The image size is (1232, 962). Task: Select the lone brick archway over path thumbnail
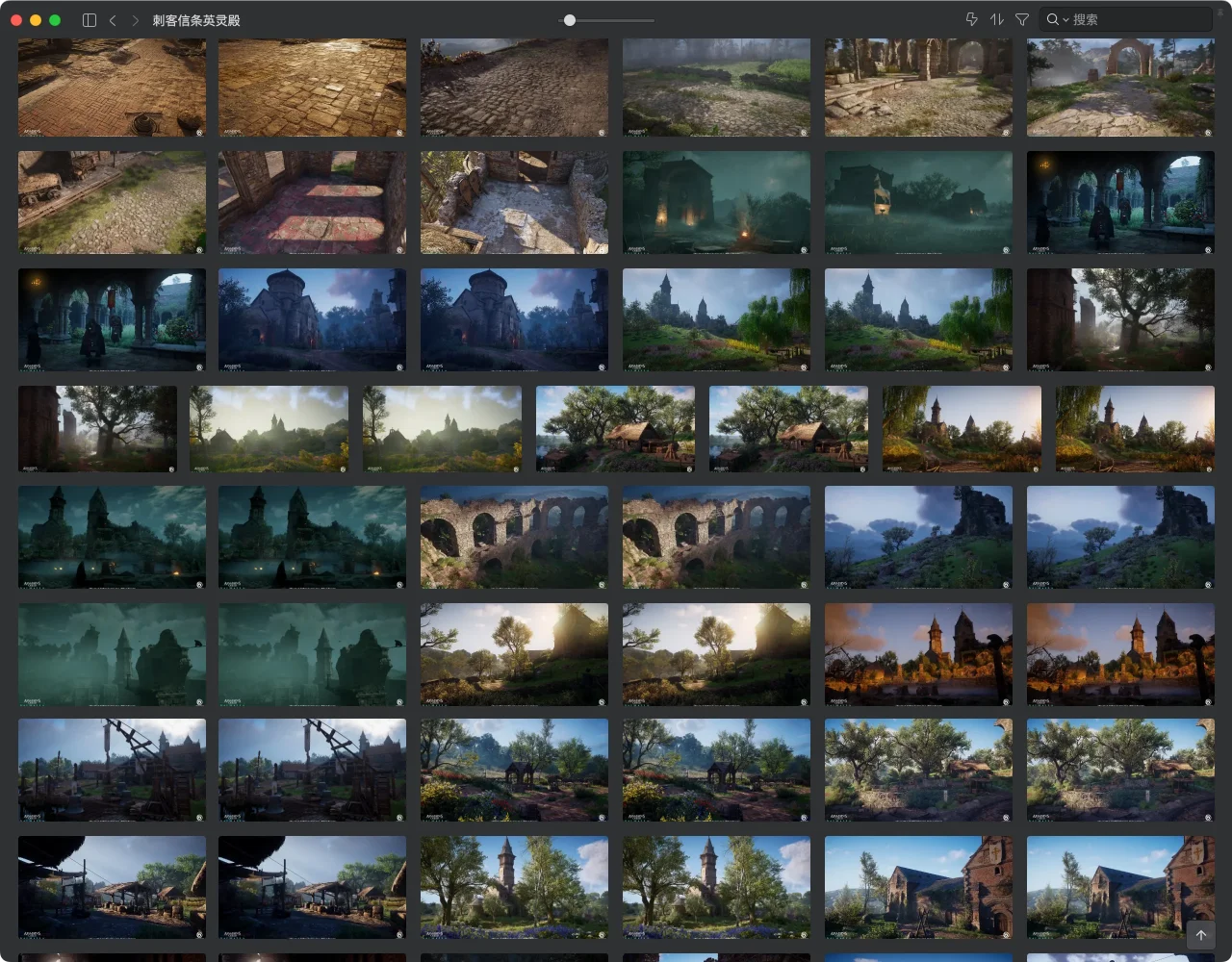point(1120,87)
